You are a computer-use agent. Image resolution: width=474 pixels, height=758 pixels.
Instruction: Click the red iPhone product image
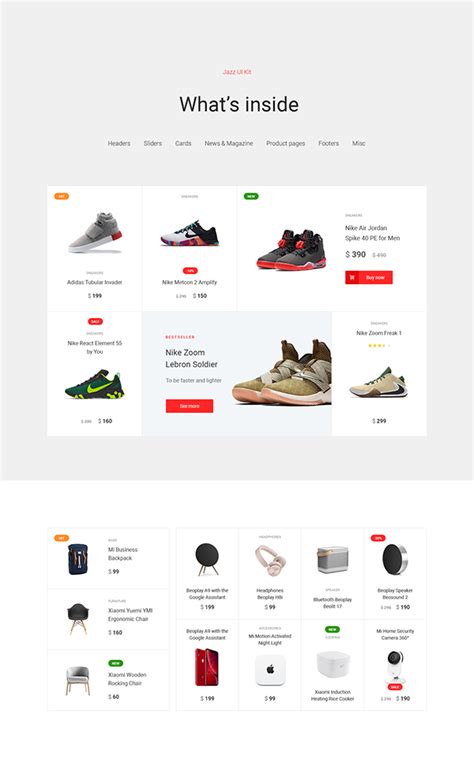point(207,667)
